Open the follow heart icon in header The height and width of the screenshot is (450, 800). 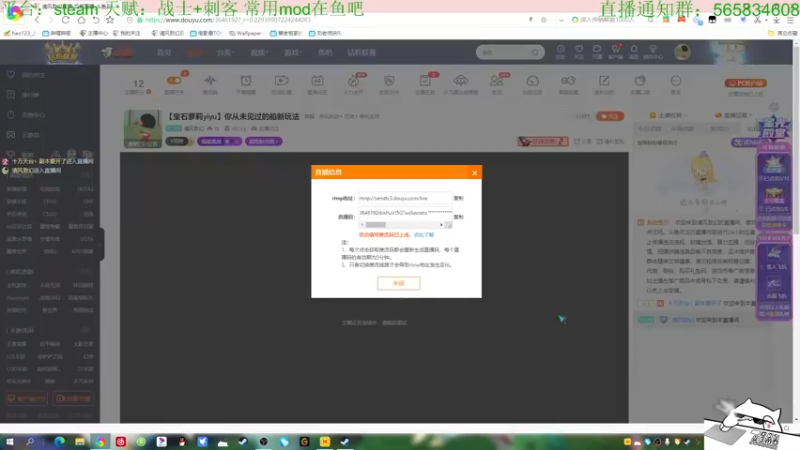[579, 51]
